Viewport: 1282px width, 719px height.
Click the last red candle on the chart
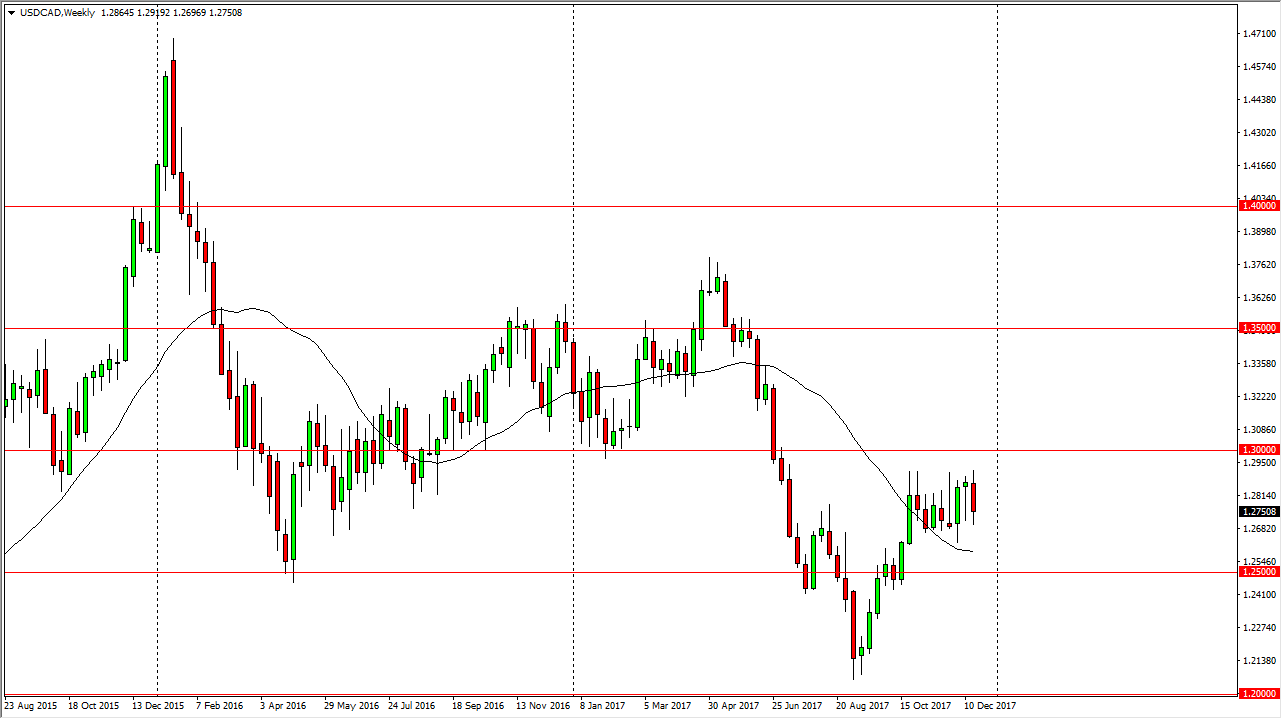[x=974, y=497]
